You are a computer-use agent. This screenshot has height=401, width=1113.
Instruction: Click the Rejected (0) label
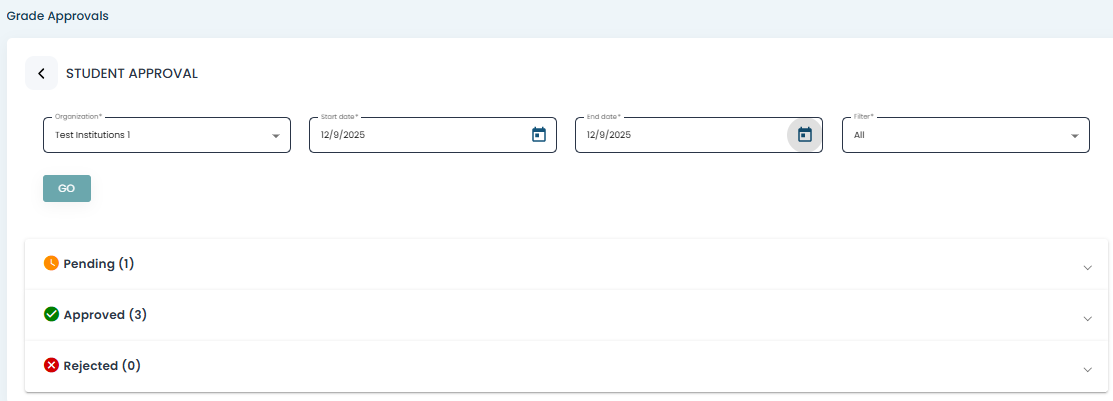(102, 366)
